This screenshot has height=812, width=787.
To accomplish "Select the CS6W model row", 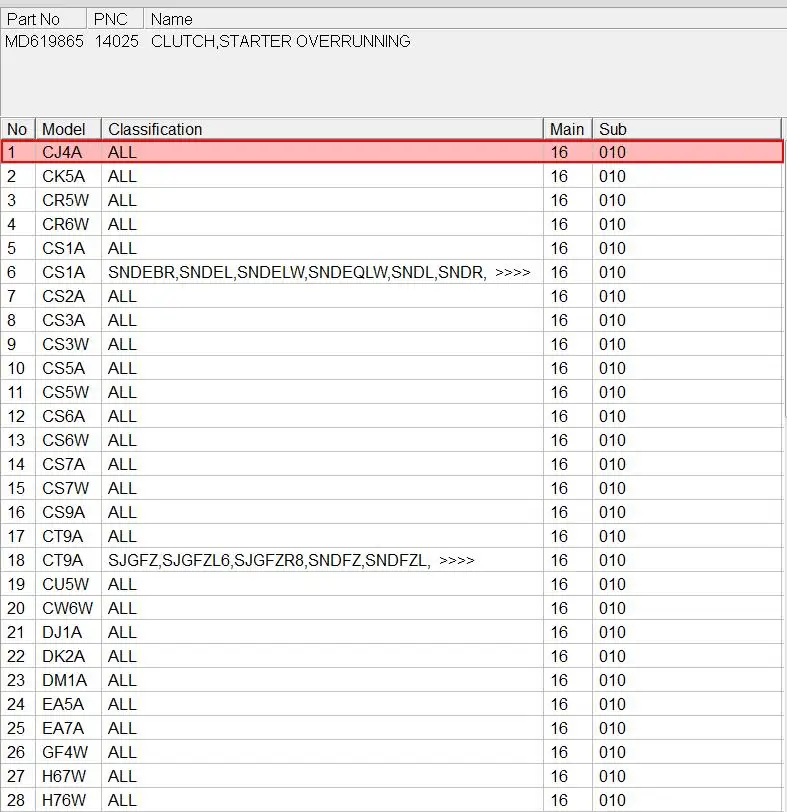I will pos(392,440).
